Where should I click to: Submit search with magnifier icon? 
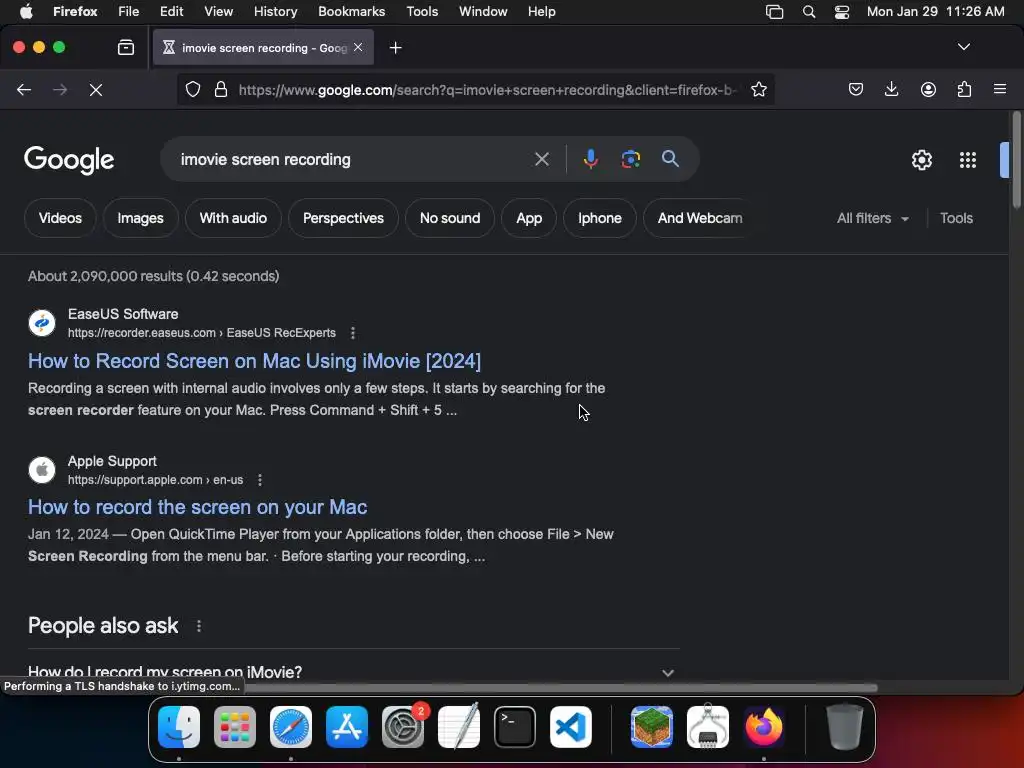pos(670,159)
